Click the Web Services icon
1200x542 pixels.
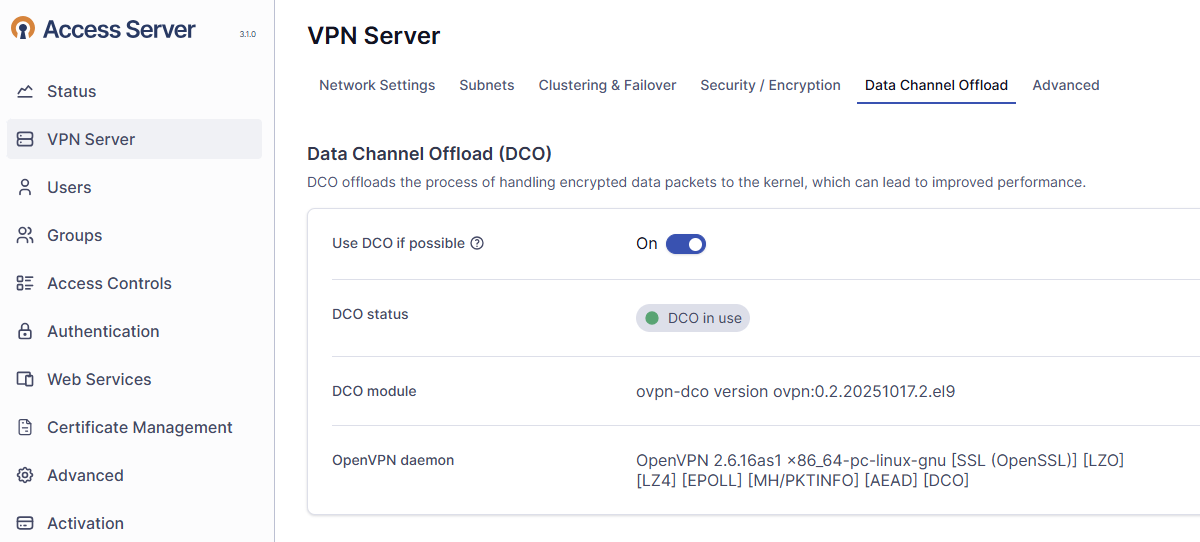tap(25, 379)
